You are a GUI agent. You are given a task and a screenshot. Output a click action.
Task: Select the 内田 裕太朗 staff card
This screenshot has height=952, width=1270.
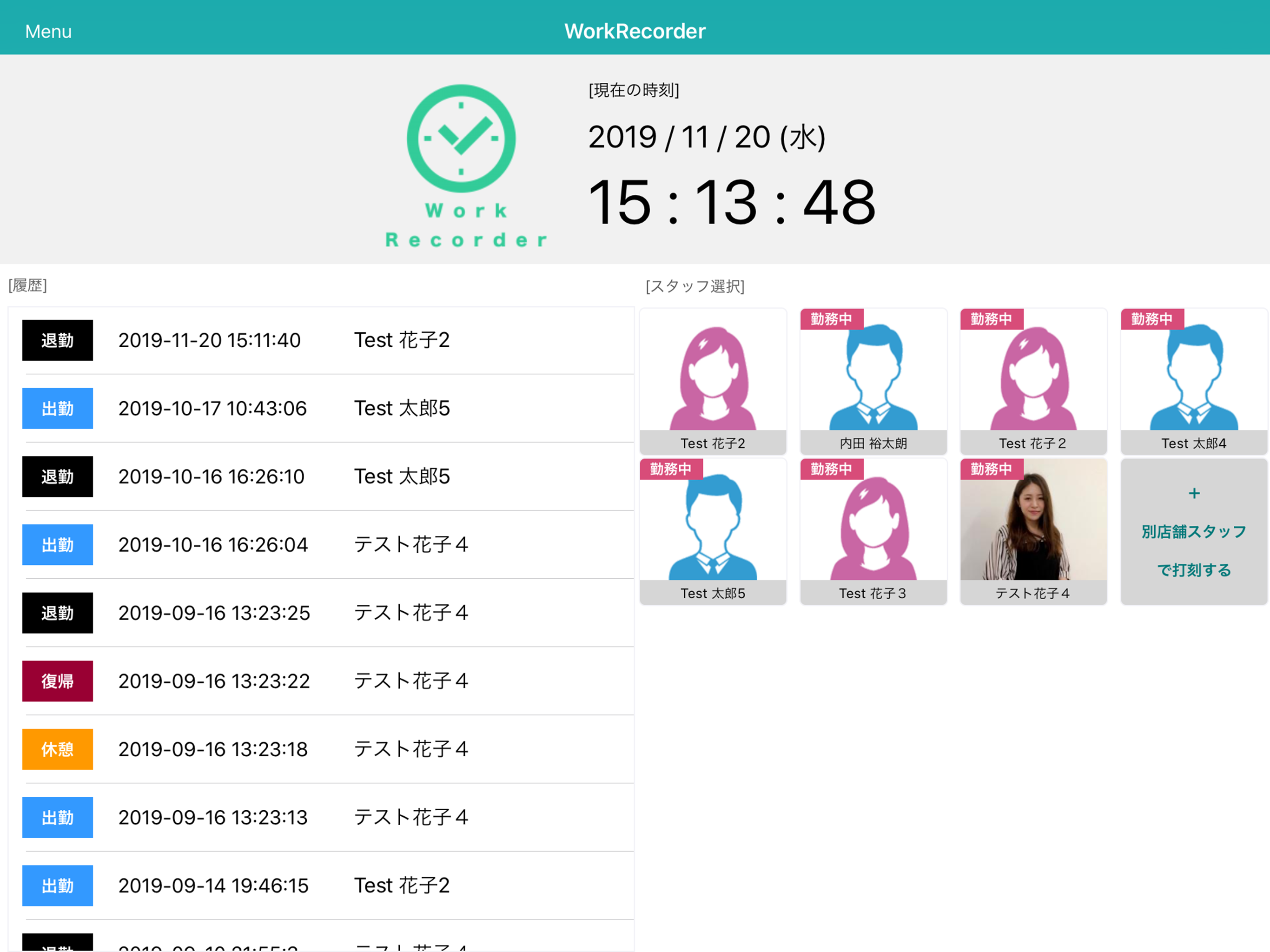[x=873, y=381]
